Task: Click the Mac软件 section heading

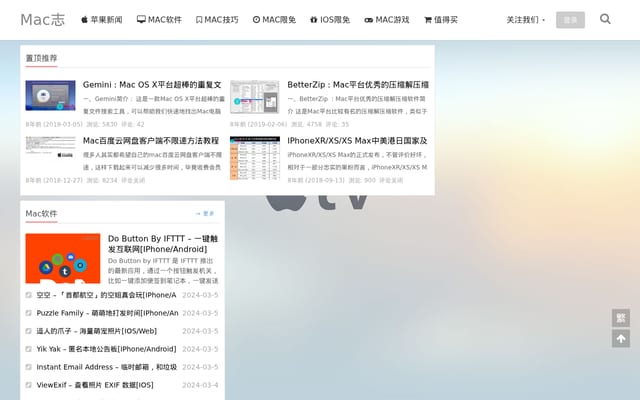Action: [x=41, y=213]
